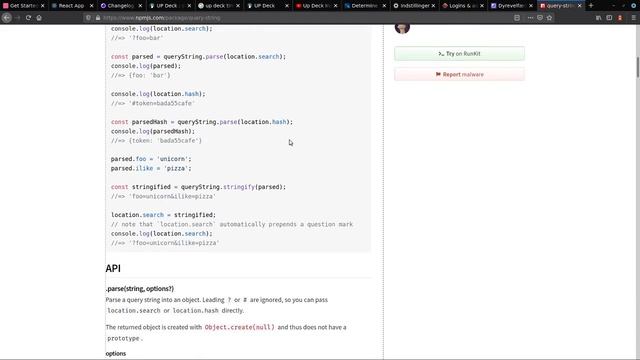Click the line 'console.log(location.hash)'
Image resolution: width=640 pixels, height=360 pixels.
click(158, 94)
